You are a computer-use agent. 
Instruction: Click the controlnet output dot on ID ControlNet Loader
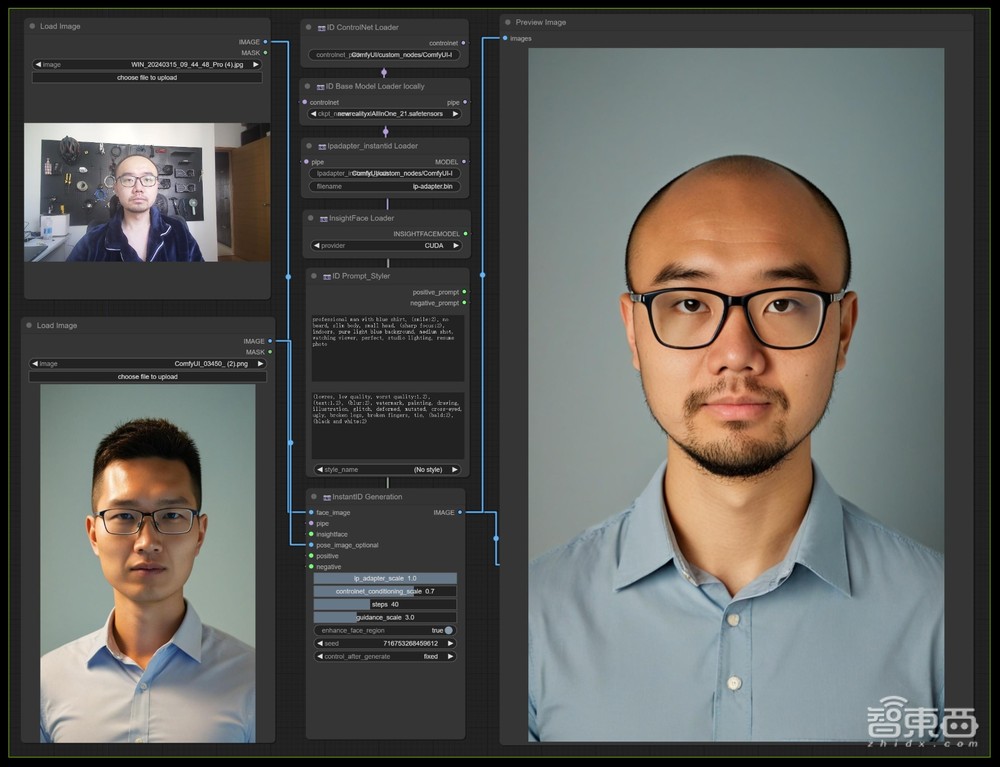tap(464, 42)
